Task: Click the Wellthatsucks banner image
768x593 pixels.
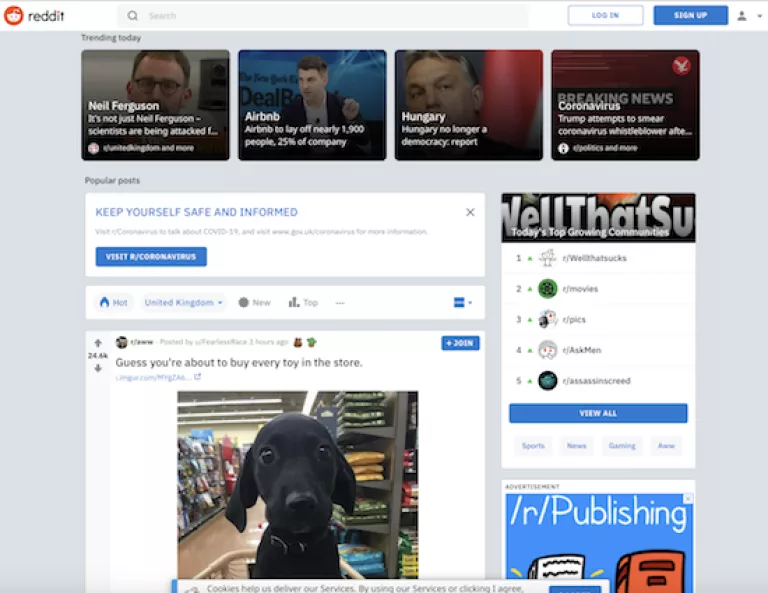Action: [598, 217]
